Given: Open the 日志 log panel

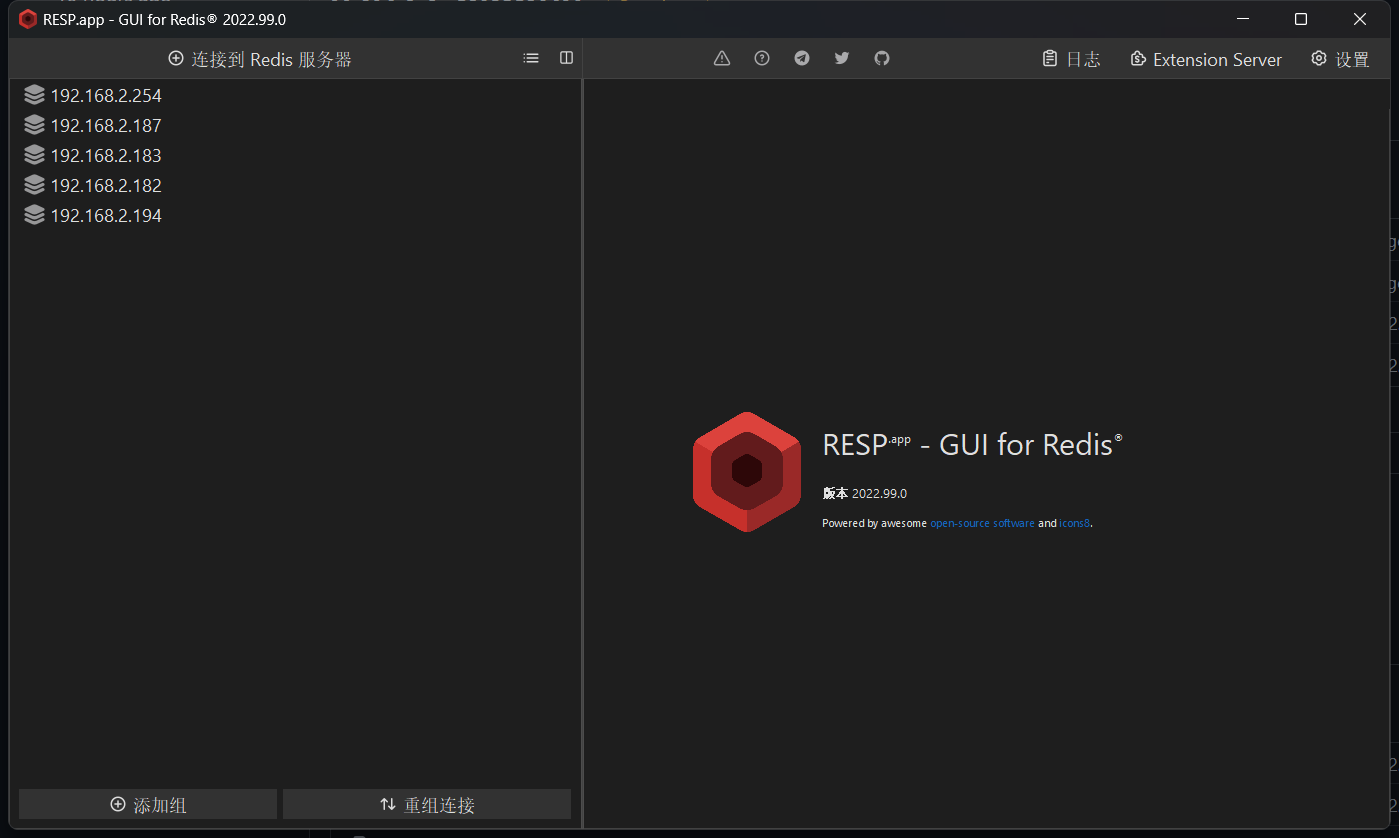Looking at the screenshot, I should (1071, 60).
